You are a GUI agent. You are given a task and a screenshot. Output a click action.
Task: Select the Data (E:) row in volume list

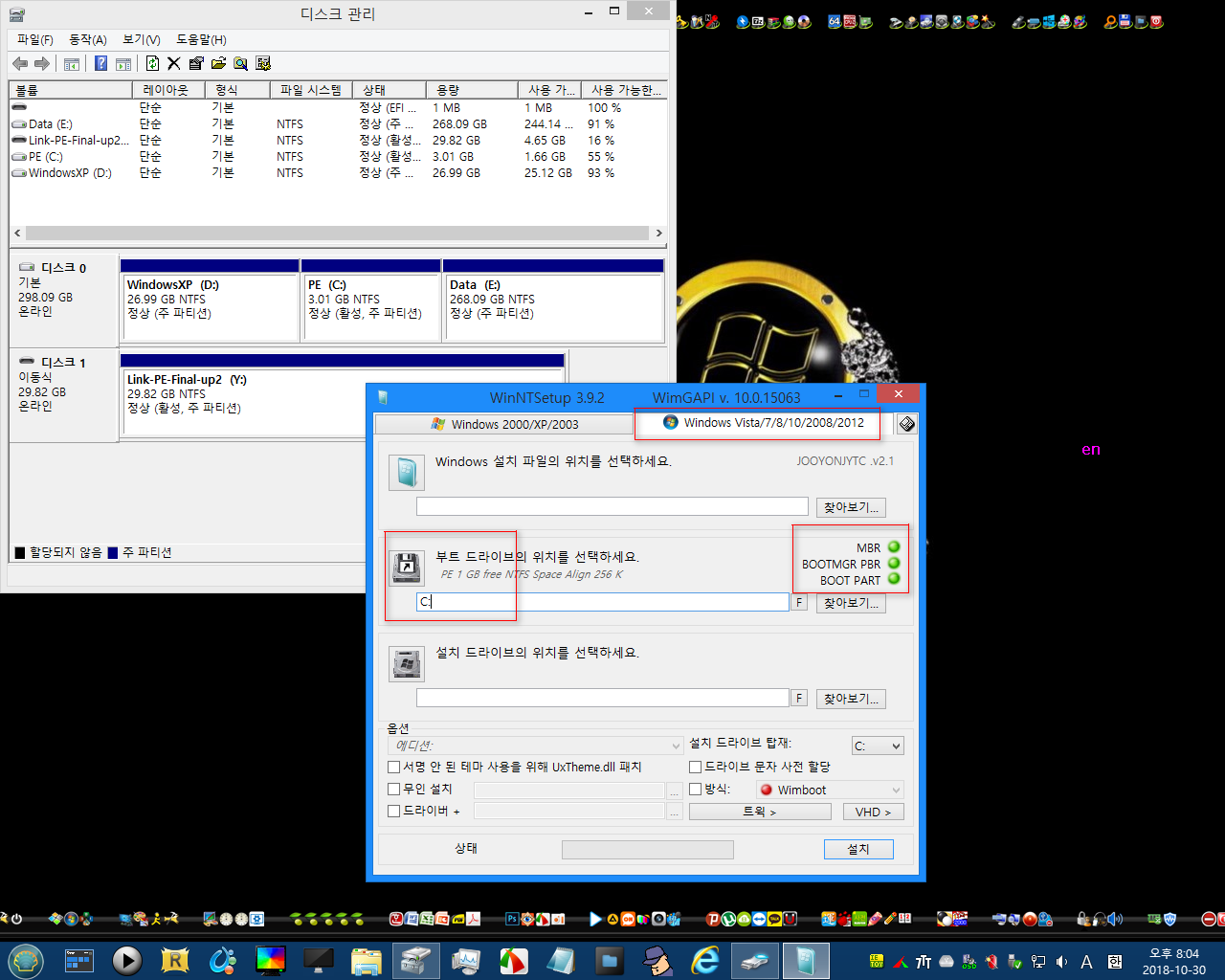click(x=338, y=124)
